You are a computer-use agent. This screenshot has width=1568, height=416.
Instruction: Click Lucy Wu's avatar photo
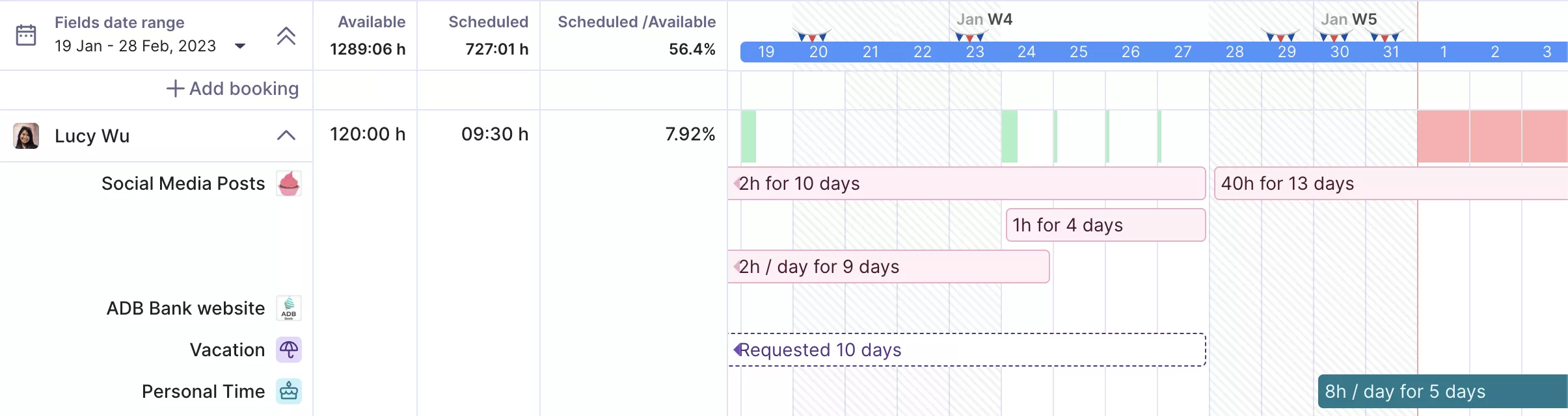(26, 135)
